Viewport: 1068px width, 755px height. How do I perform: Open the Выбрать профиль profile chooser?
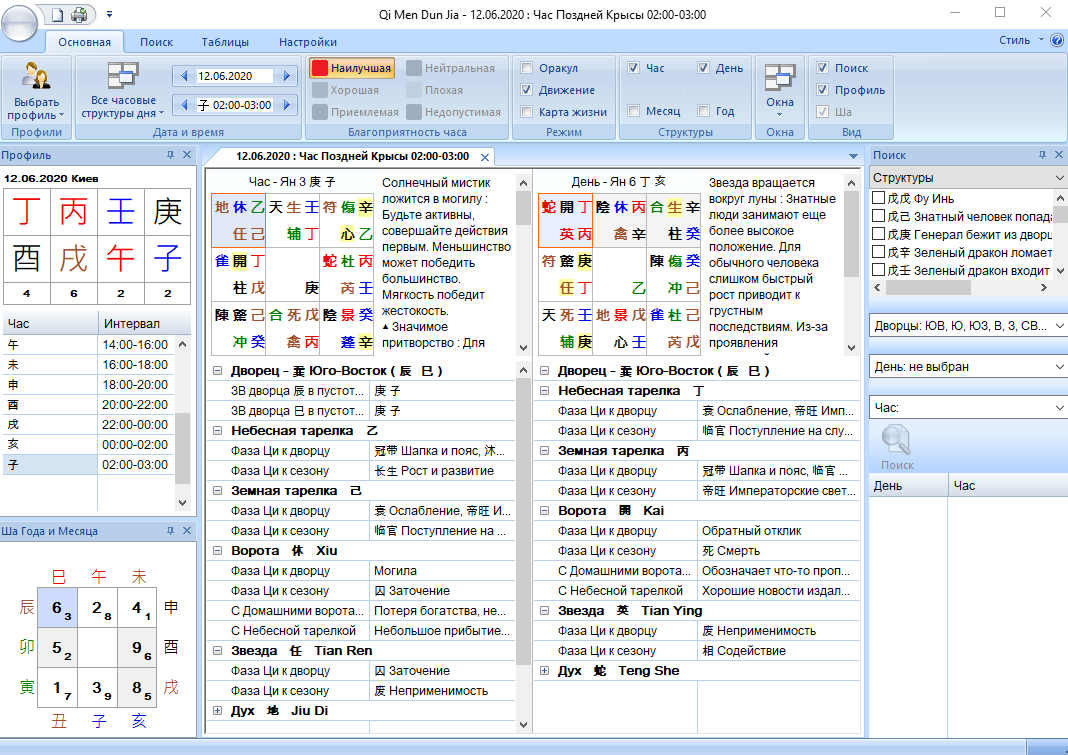(x=37, y=91)
